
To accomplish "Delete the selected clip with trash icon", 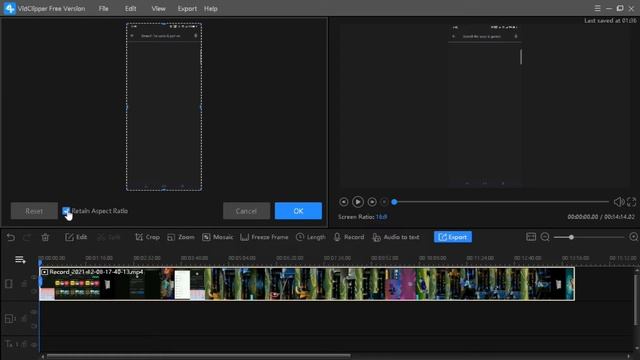I will click(x=45, y=237).
